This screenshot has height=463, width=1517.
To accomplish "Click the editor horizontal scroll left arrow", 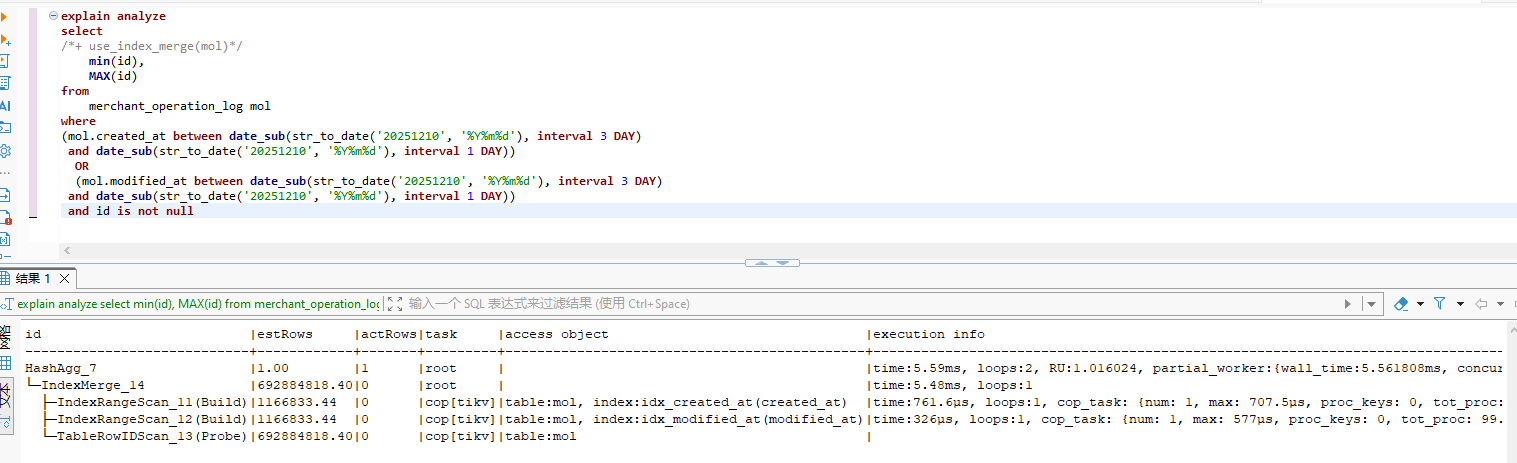I will click(x=66, y=249).
